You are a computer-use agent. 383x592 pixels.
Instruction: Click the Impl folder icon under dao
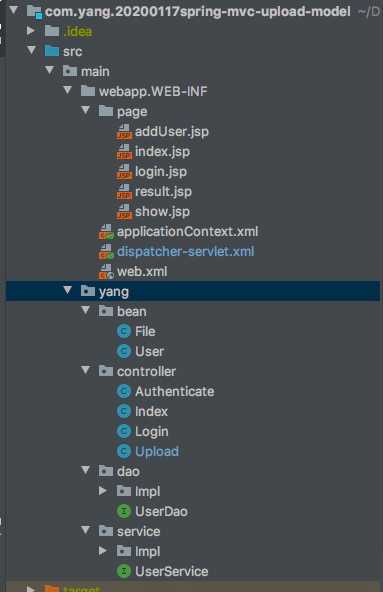pyautogui.click(x=124, y=491)
